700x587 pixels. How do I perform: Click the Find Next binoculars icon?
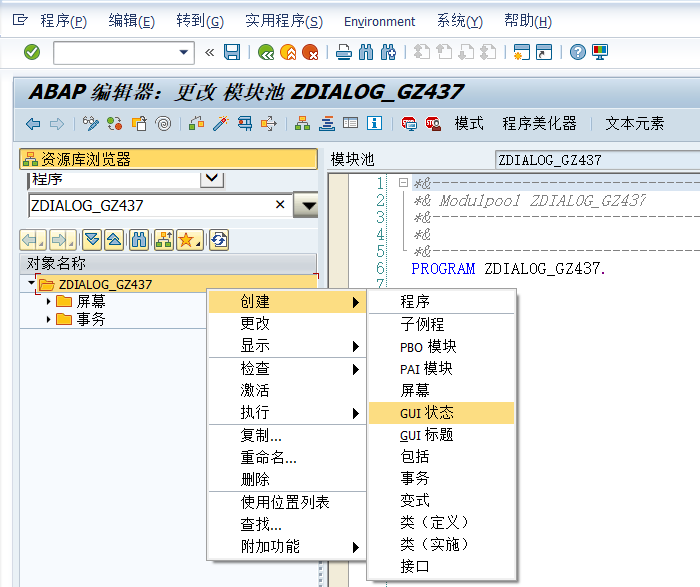[388, 52]
